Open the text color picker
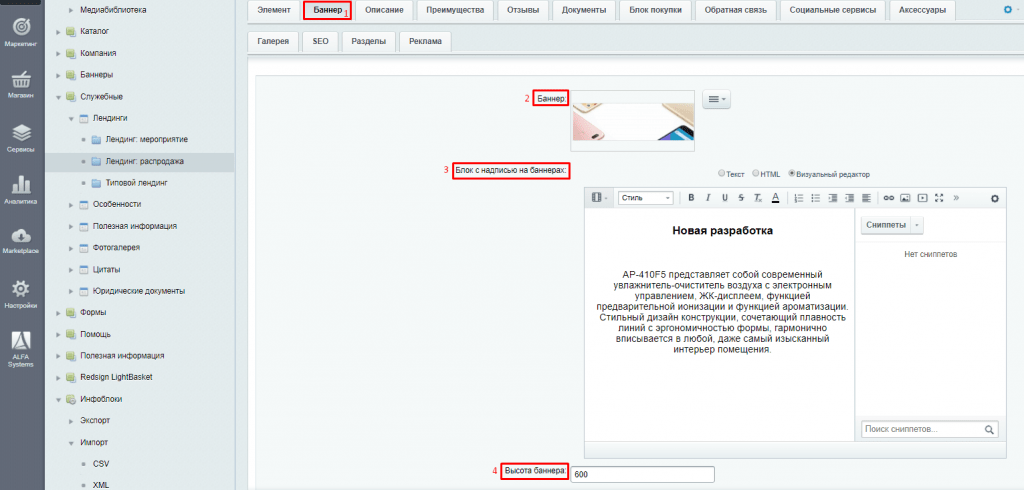Screen dimensions: 1024x490 pyautogui.click(x=775, y=198)
